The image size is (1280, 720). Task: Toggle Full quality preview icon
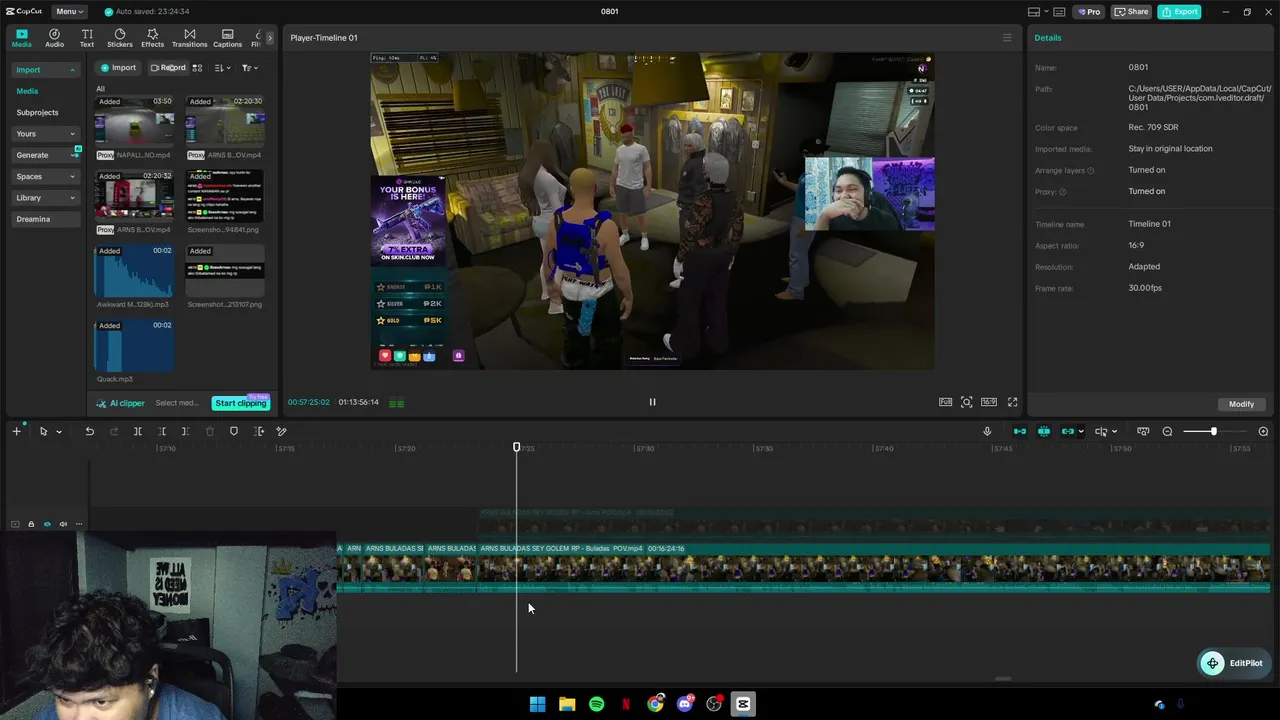[945, 402]
